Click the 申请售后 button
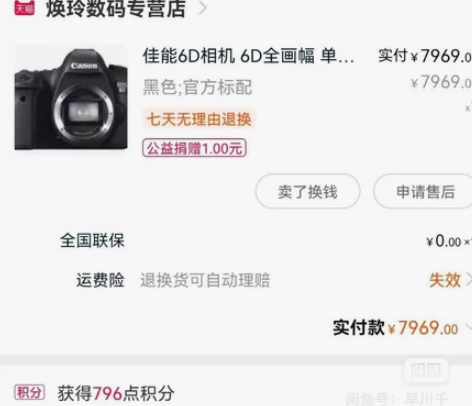Image resolution: width=472 pixels, height=406 pixels. (x=424, y=191)
